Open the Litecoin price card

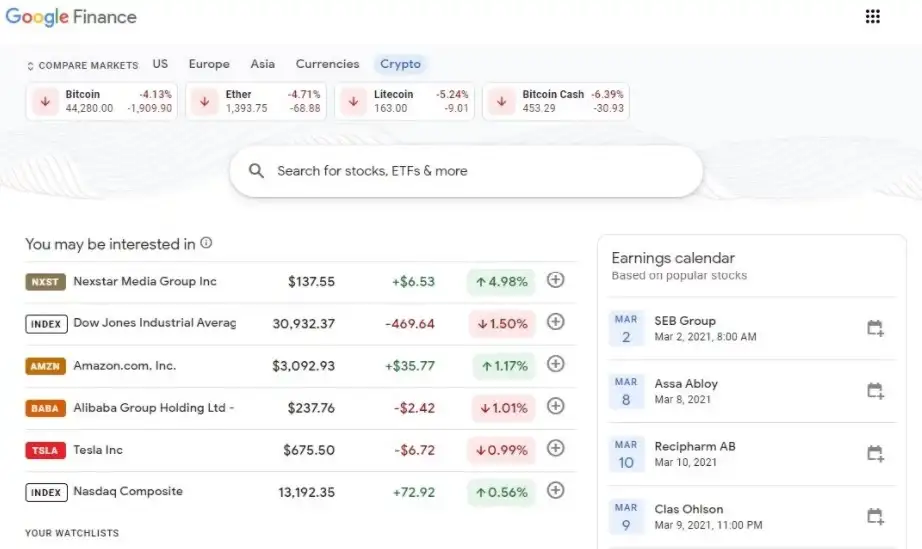[x=405, y=101]
